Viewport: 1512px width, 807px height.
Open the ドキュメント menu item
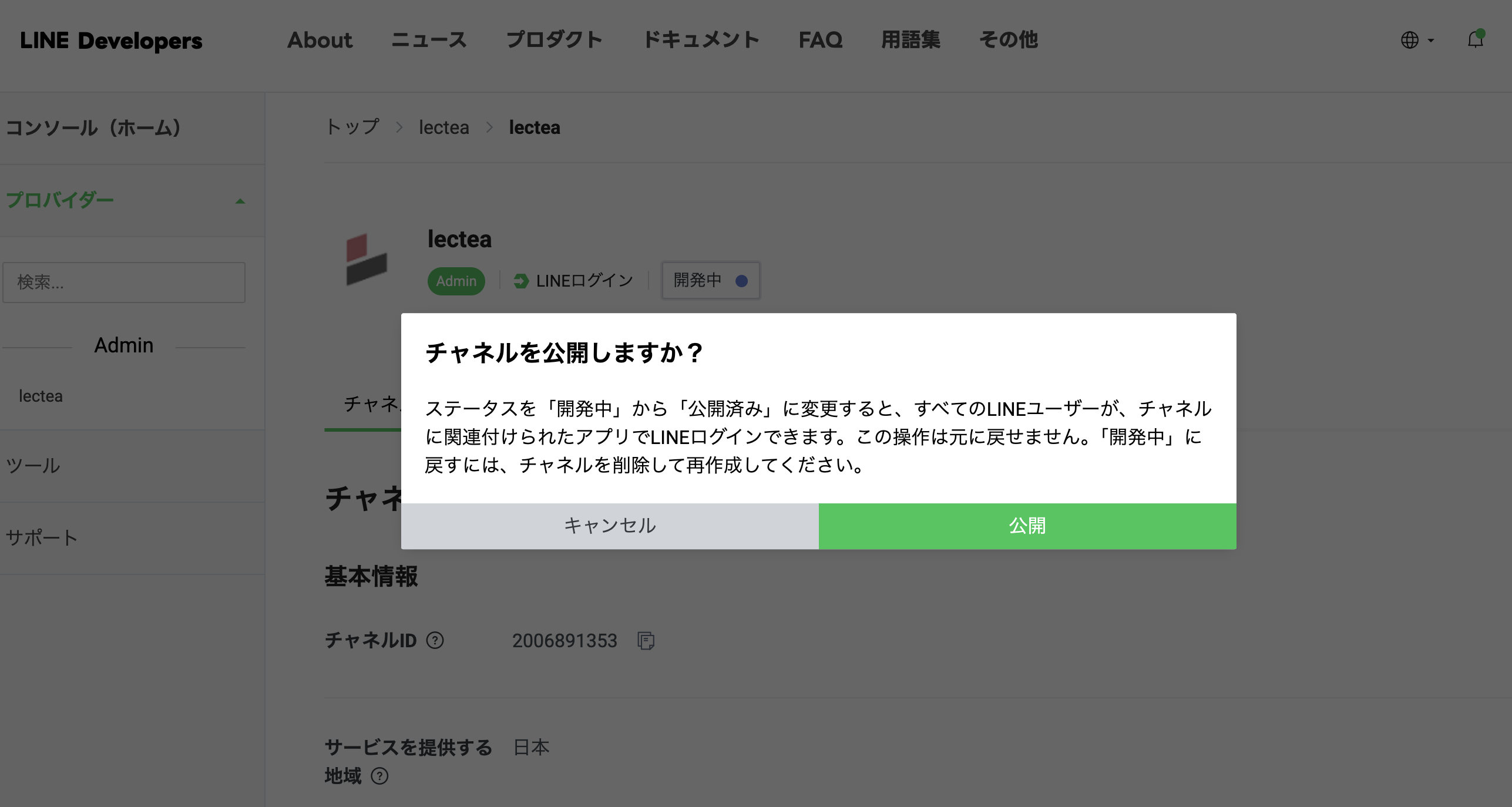[702, 40]
